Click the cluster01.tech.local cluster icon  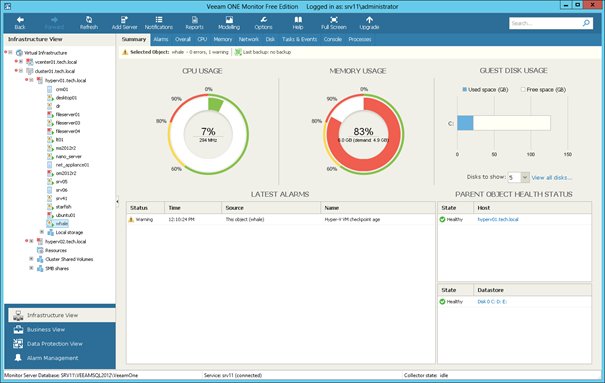click(x=30, y=71)
